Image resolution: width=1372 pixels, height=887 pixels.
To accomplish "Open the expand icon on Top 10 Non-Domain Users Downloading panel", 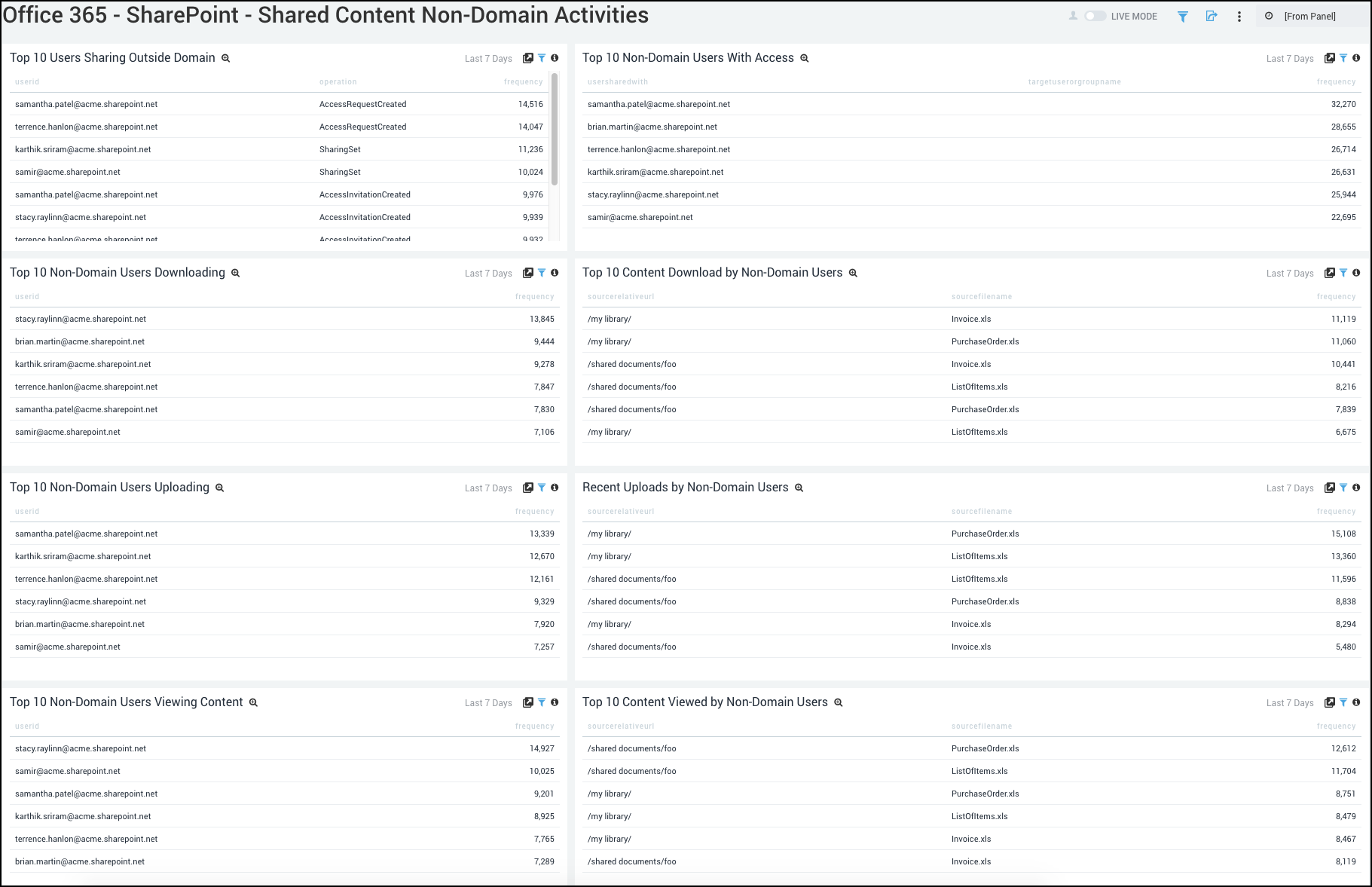I will [x=527, y=273].
